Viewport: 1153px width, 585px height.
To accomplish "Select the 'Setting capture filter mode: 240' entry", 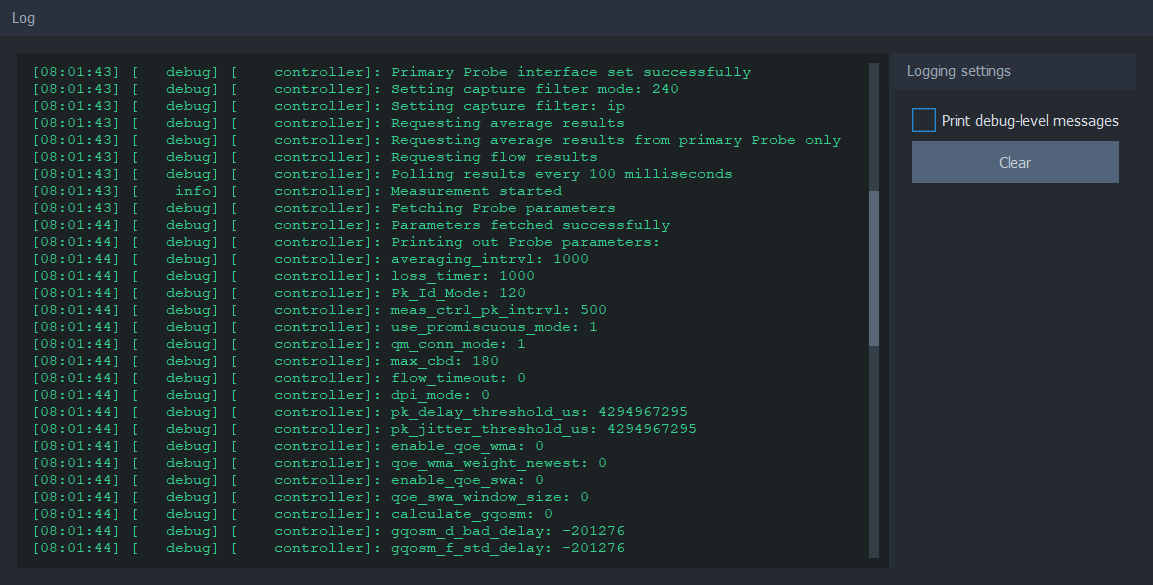I will [x=356, y=89].
